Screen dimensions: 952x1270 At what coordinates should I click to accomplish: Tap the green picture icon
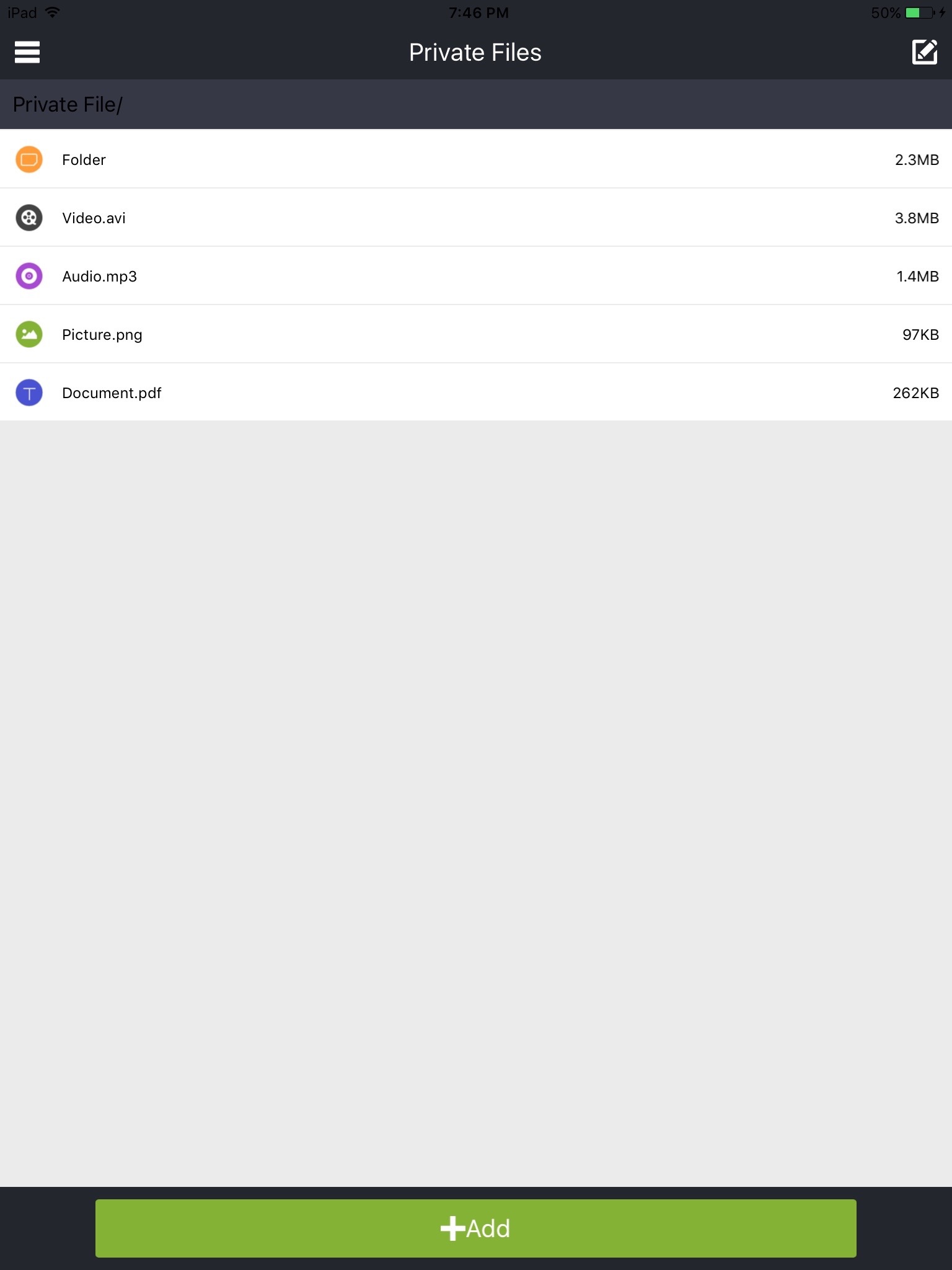29,334
